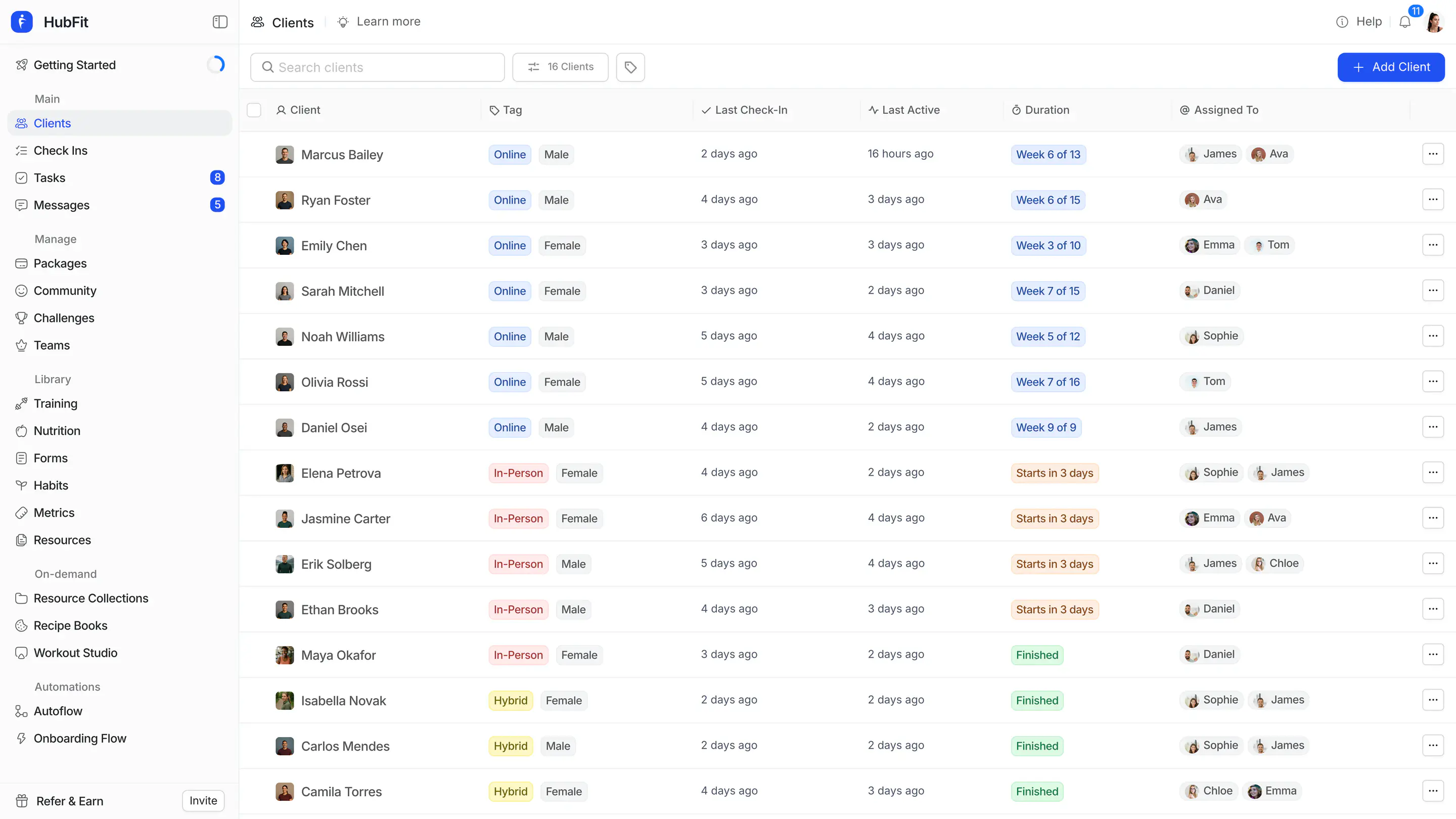
Task: Open the 16 Clients filter dropdown
Action: tap(560, 67)
